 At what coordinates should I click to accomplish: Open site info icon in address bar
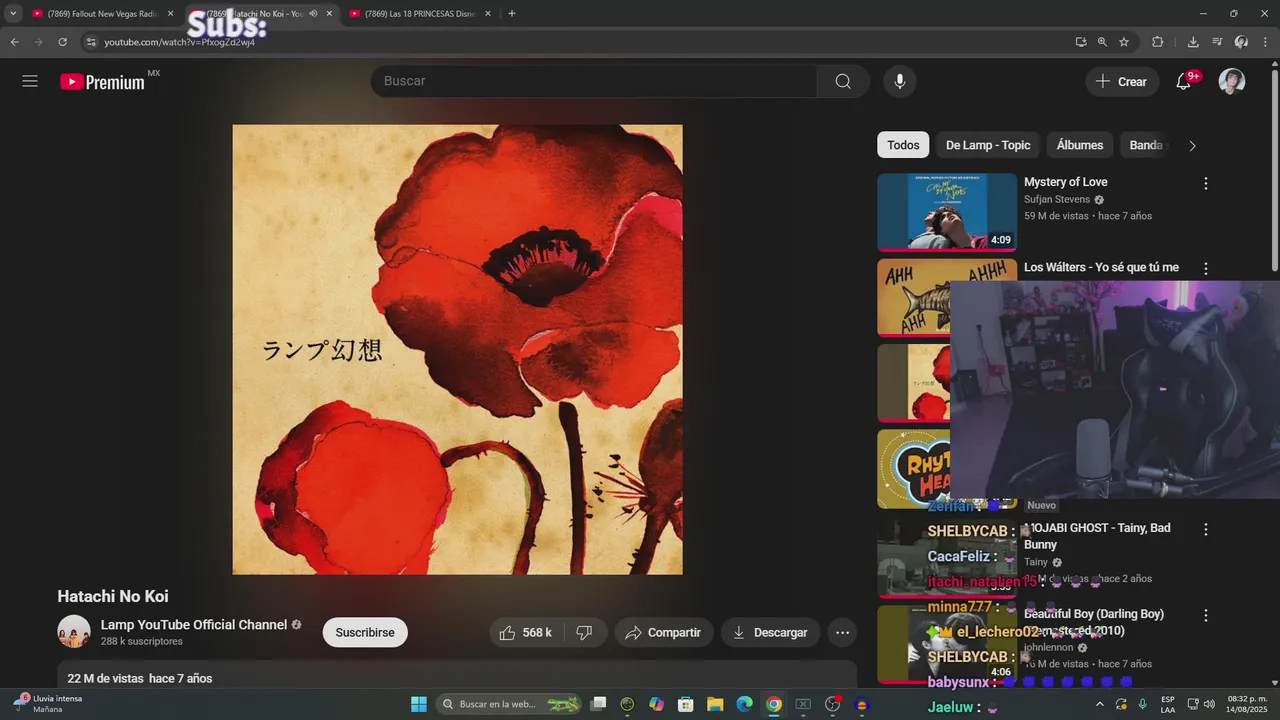90,42
